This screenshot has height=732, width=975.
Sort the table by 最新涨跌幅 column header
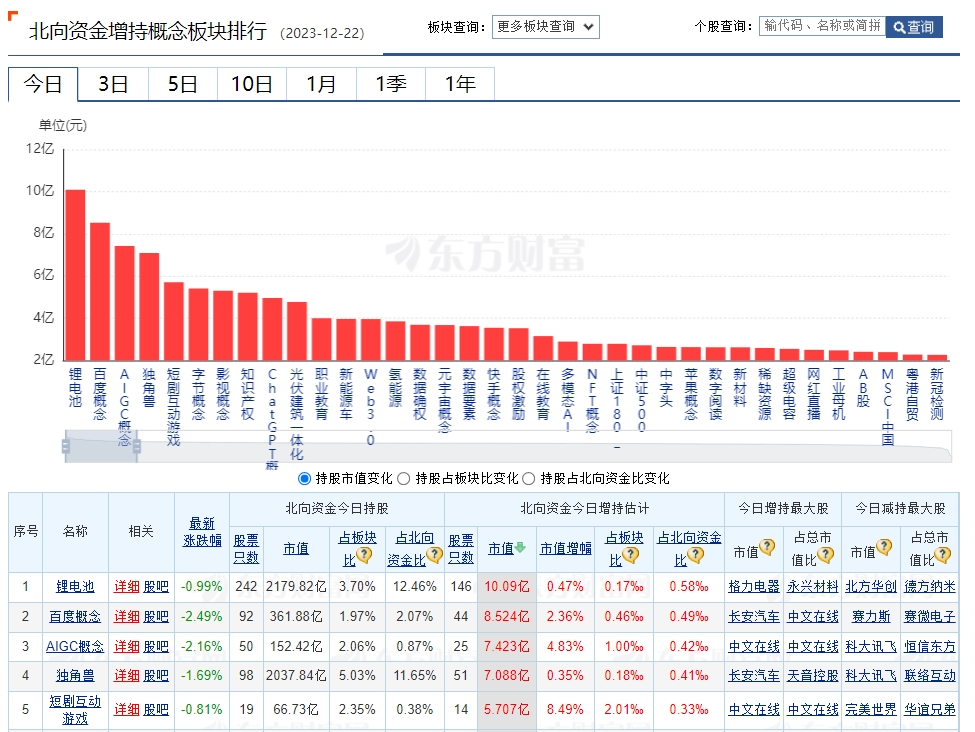tap(201, 532)
